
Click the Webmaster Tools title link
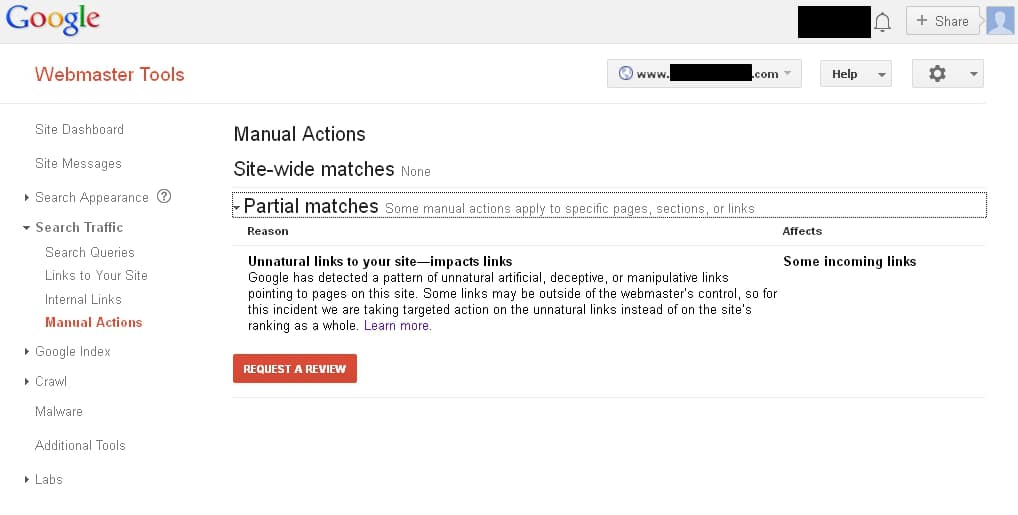pyautogui.click(x=109, y=74)
